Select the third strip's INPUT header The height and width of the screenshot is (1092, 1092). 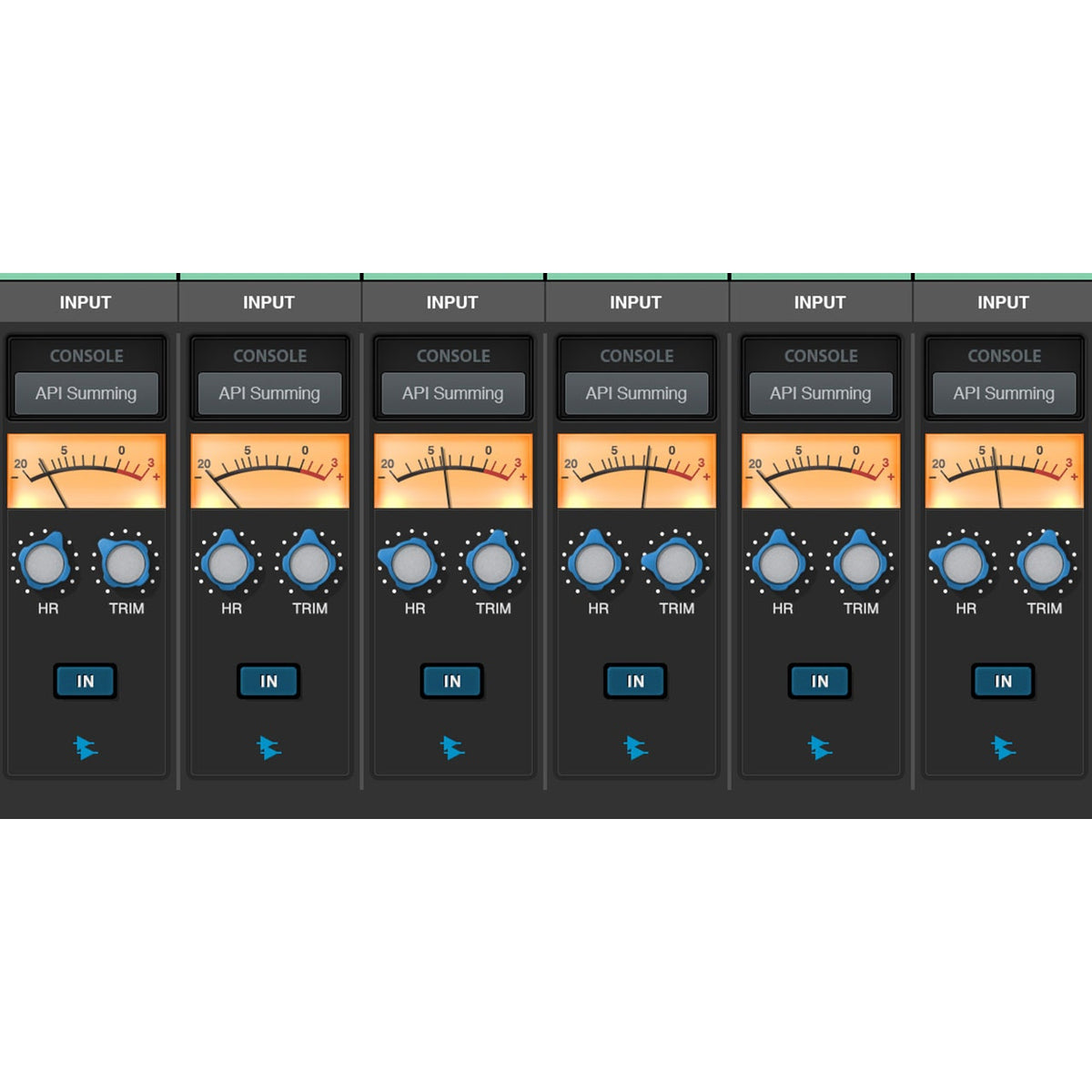pyautogui.click(x=452, y=302)
